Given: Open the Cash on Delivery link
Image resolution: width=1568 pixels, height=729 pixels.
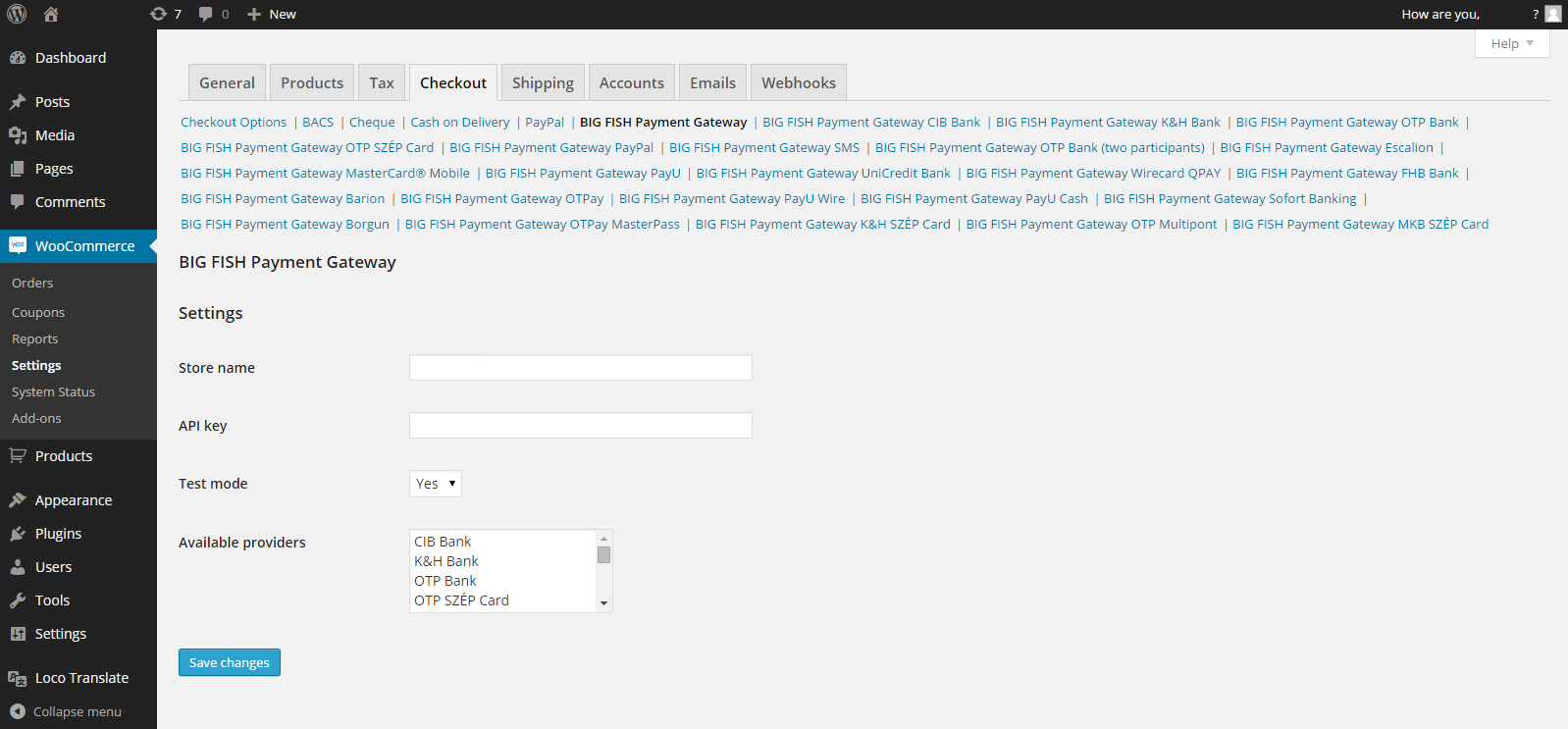Looking at the screenshot, I should point(459,123).
